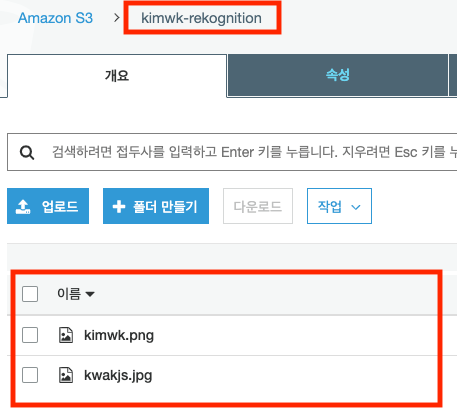Check the box for kimwk.png
The height and width of the screenshot is (409, 457).
[30, 335]
